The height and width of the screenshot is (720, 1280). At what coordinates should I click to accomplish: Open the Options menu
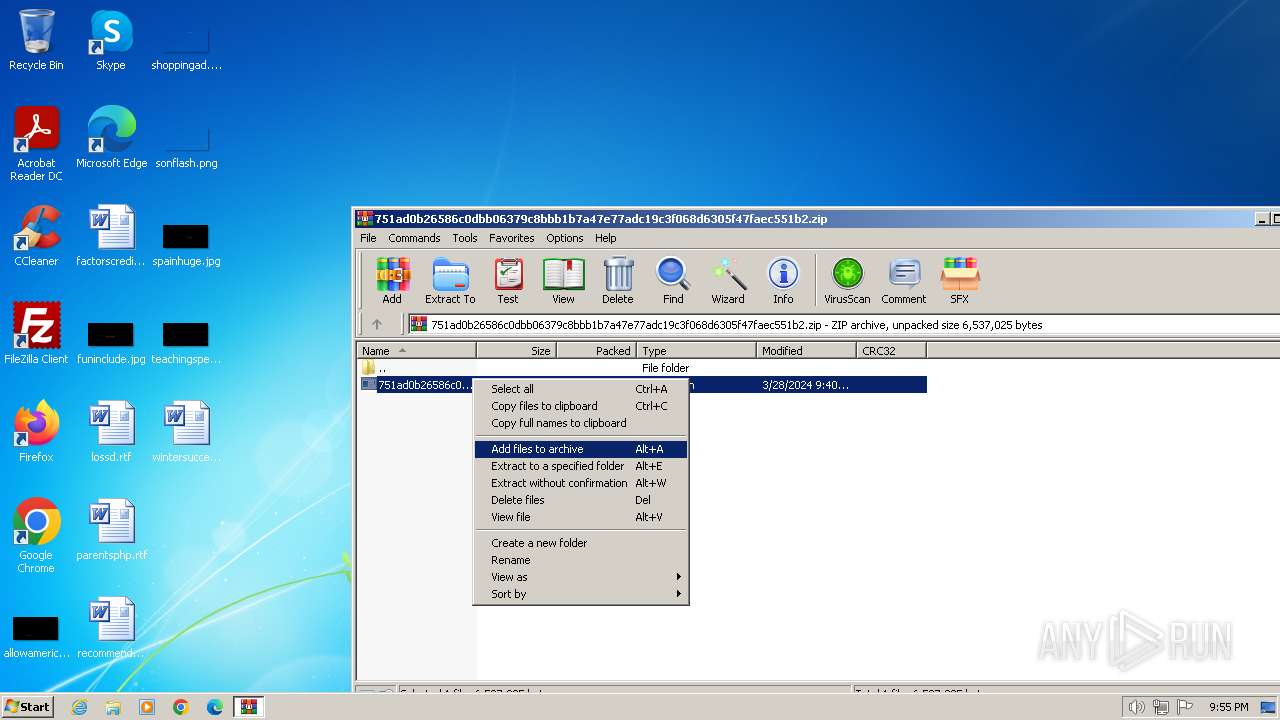[564, 238]
